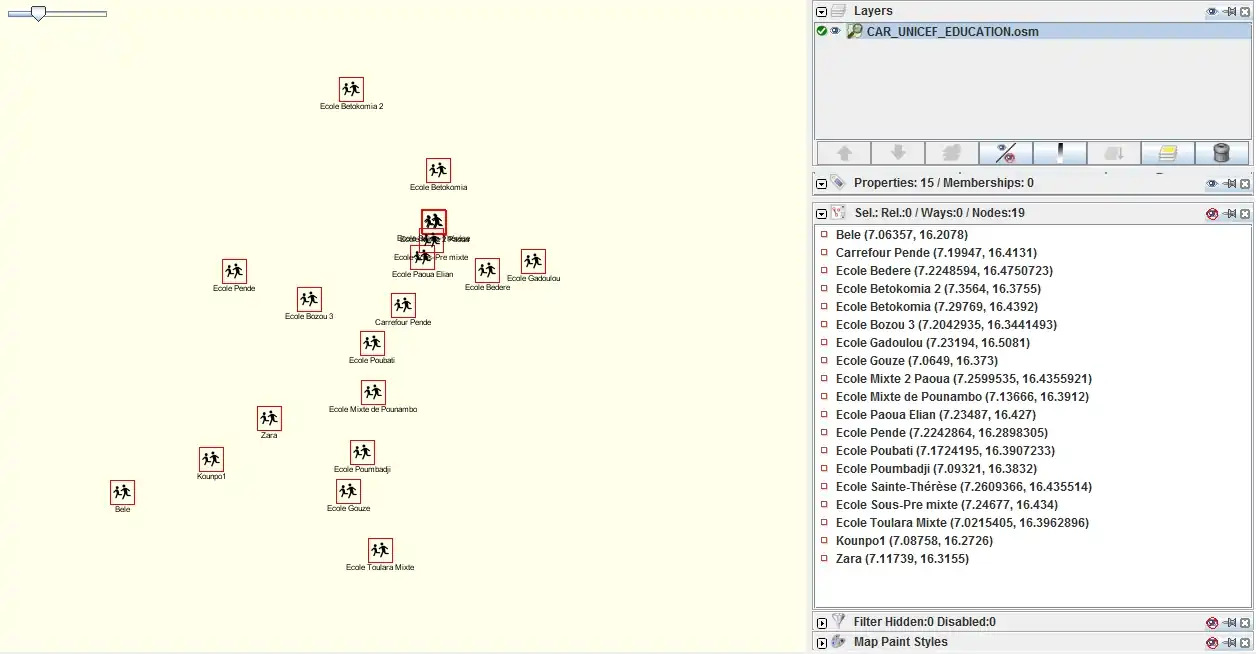1256x654 pixels.
Task: Select the Bele school icon on map
Action: point(122,492)
